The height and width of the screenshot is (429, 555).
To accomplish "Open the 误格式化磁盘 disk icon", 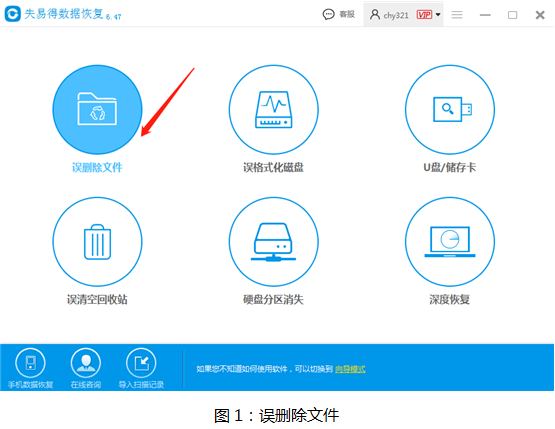I will (x=273, y=109).
